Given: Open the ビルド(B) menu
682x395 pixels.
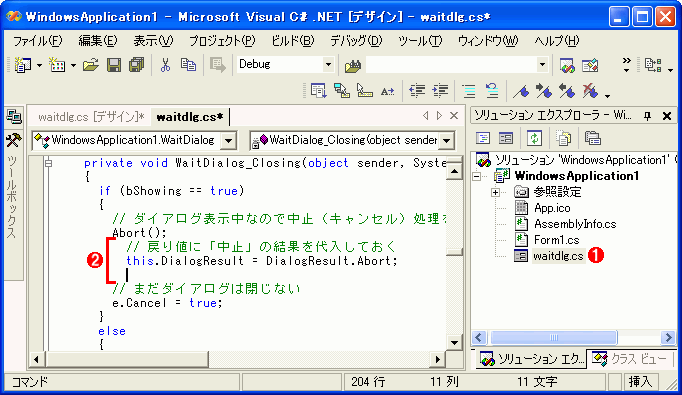Looking at the screenshot, I should coord(292,41).
